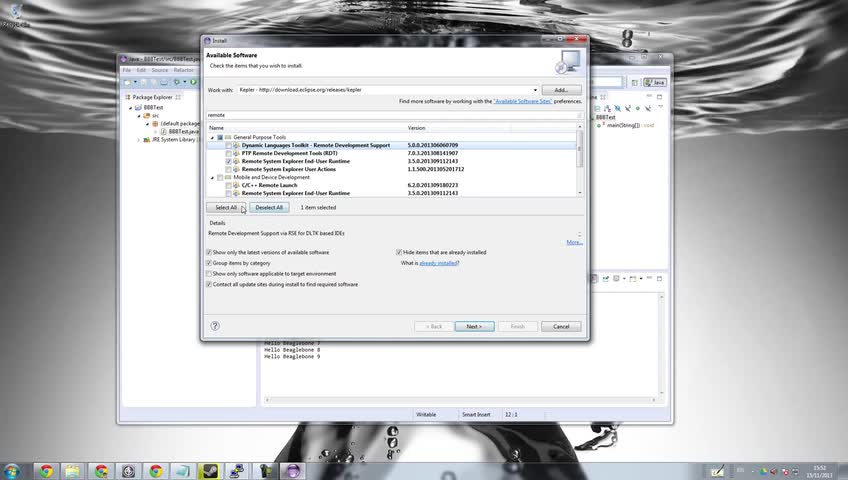Switch to the Java perspective button

click(655, 83)
